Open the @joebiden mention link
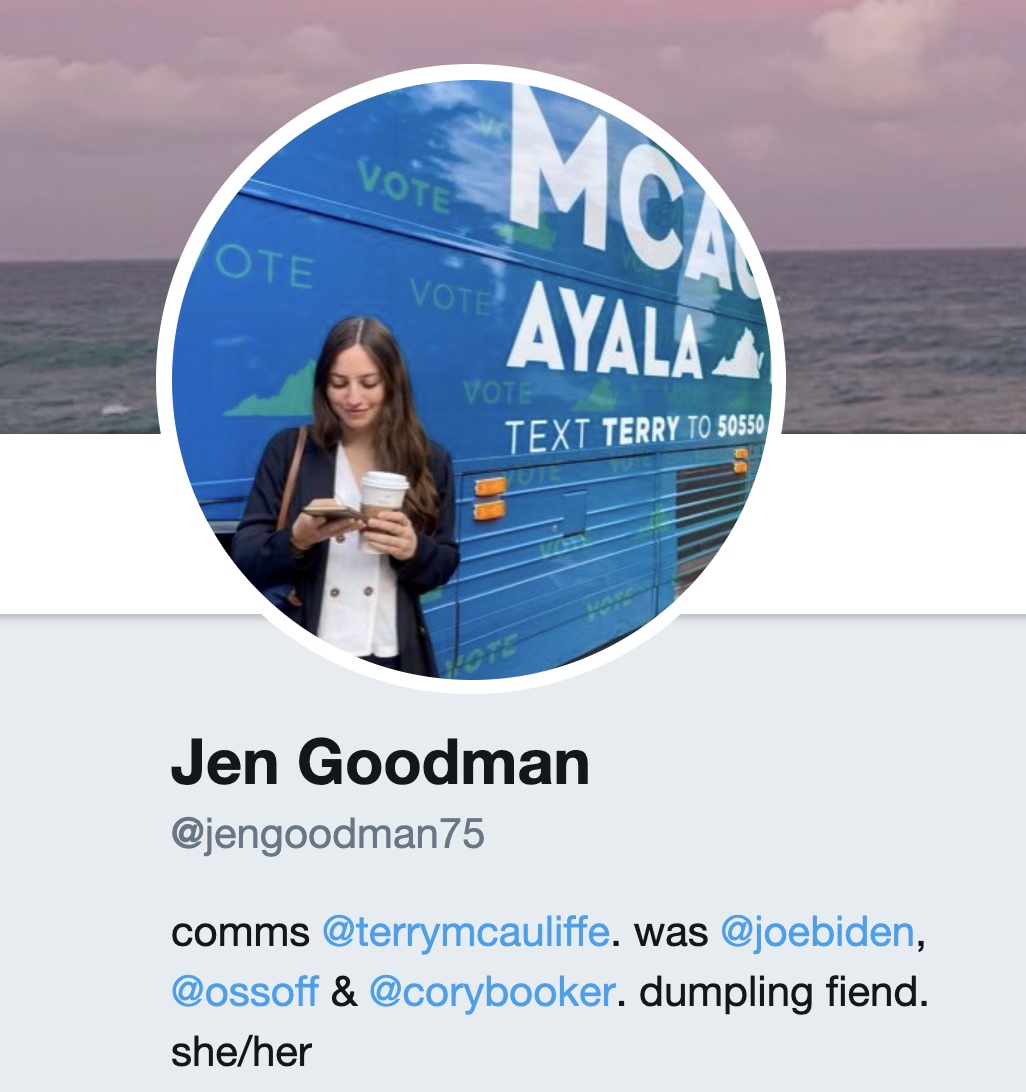1026x1092 pixels. (x=817, y=932)
